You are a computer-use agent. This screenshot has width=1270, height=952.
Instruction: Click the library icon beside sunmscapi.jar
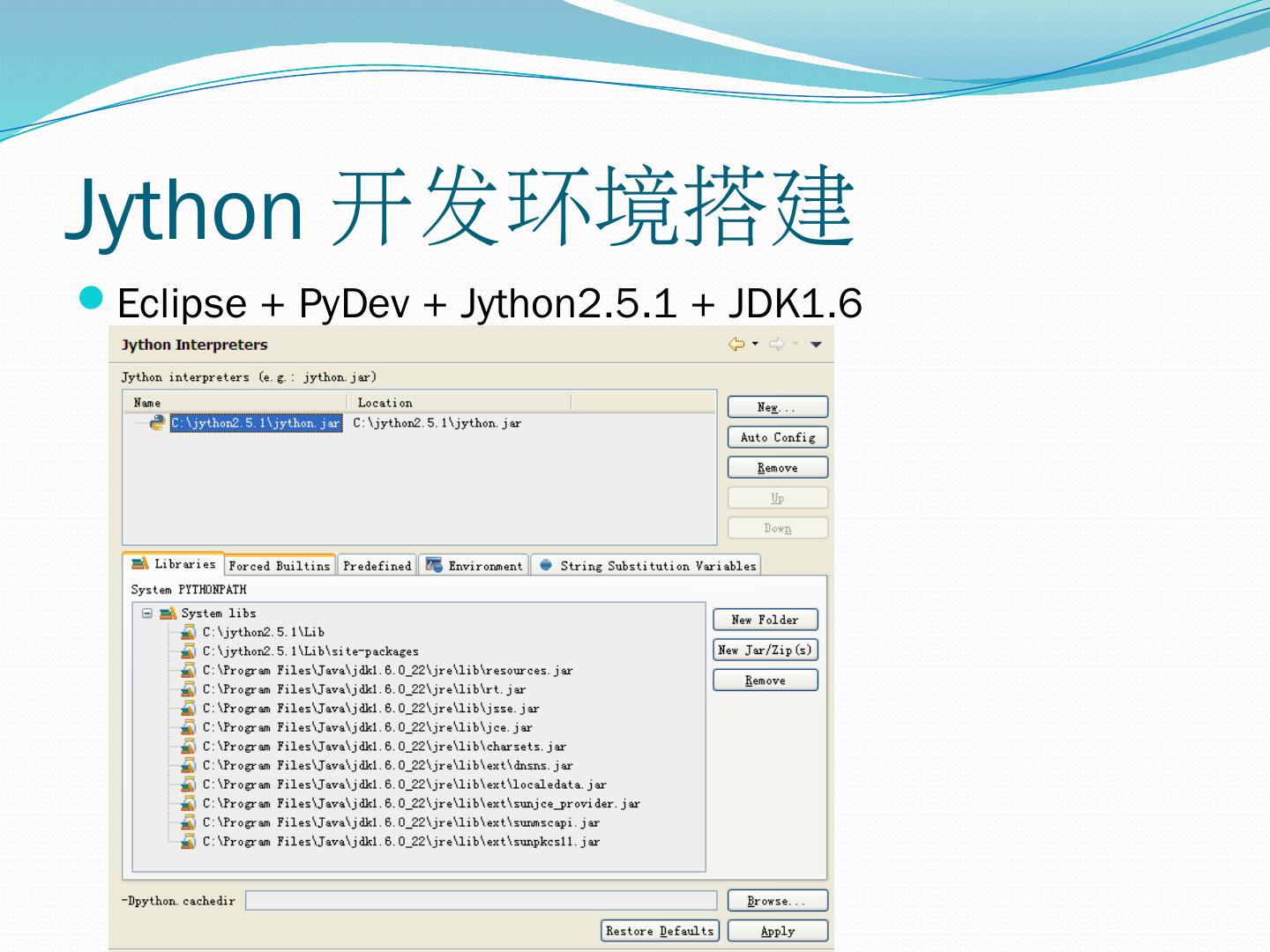click(188, 823)
